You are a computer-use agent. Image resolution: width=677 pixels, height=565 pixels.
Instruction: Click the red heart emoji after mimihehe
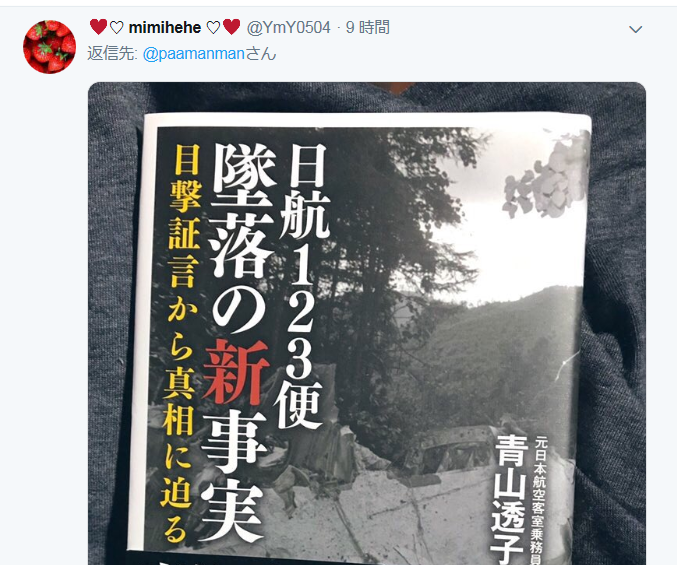click(232, 27)
